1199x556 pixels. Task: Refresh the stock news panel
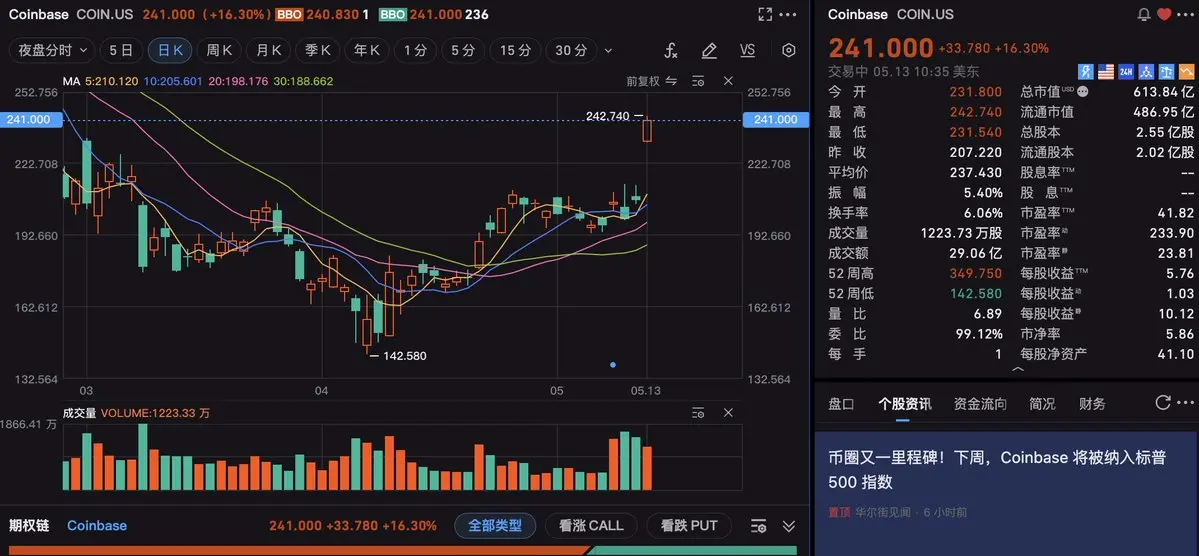[x=1163, y=403]
